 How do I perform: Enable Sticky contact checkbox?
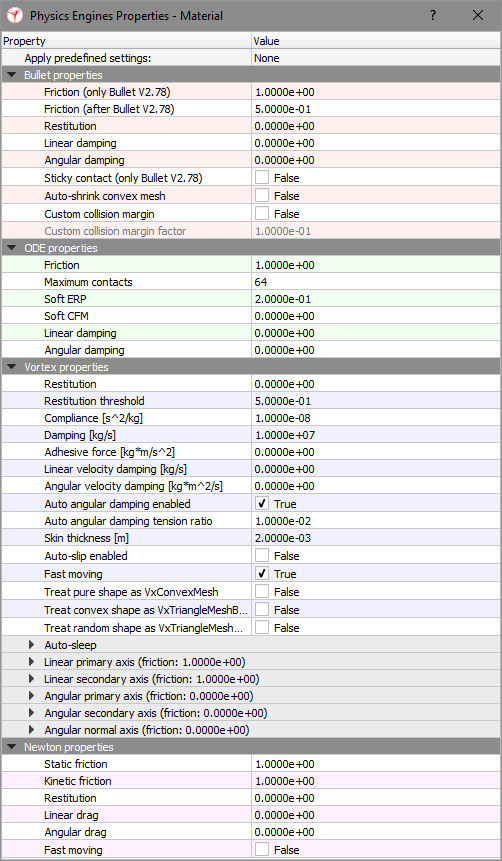tap(262, 178)
